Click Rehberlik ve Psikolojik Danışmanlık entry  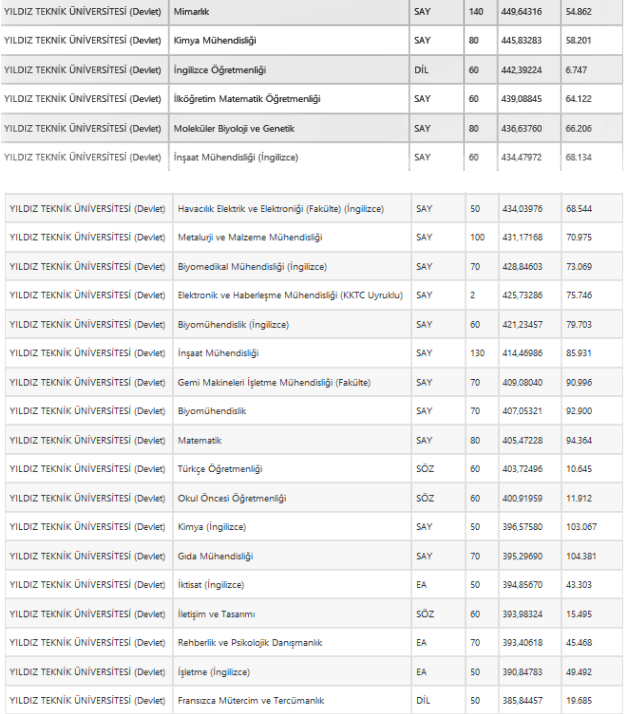249,642
